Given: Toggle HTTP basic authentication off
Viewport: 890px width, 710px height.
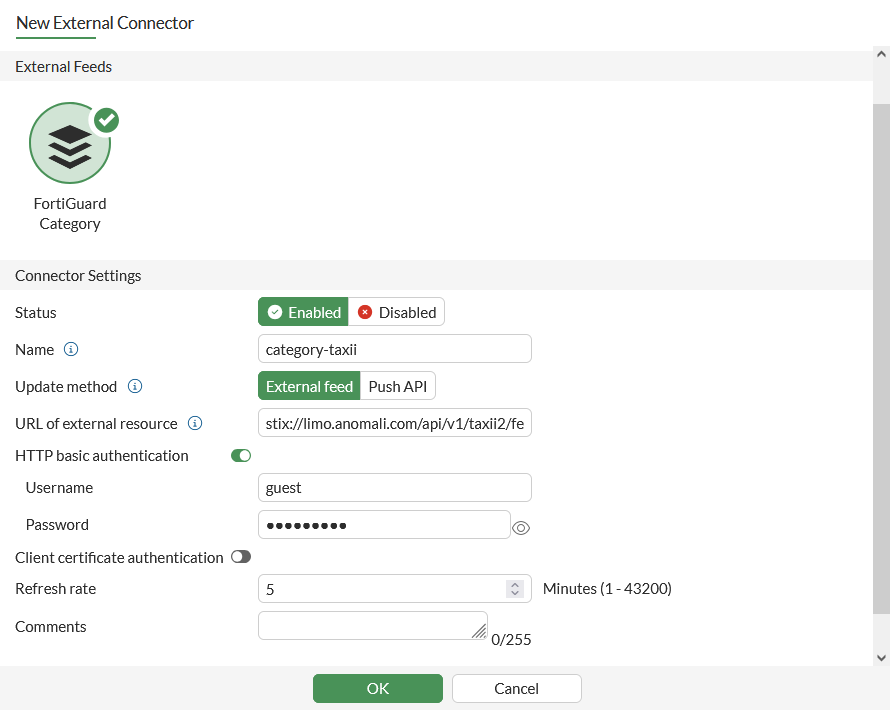Looking at the screenshot, I should tap(241, 455).
